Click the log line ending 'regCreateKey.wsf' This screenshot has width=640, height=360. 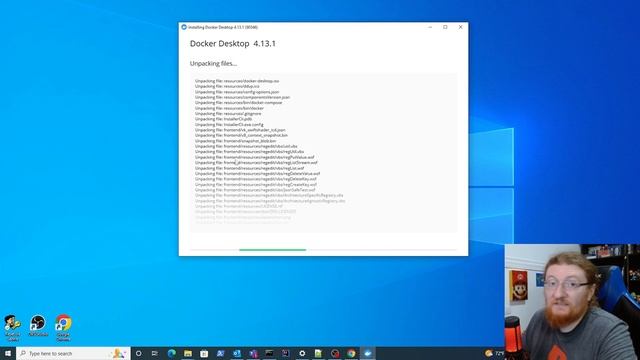click(x=256, y=184)
